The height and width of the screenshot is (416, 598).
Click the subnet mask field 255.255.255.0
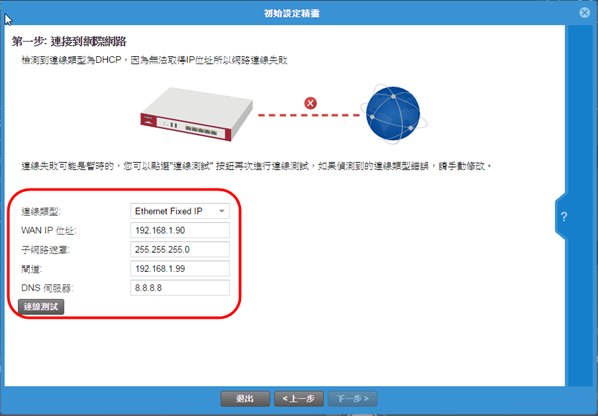[180, 249]
